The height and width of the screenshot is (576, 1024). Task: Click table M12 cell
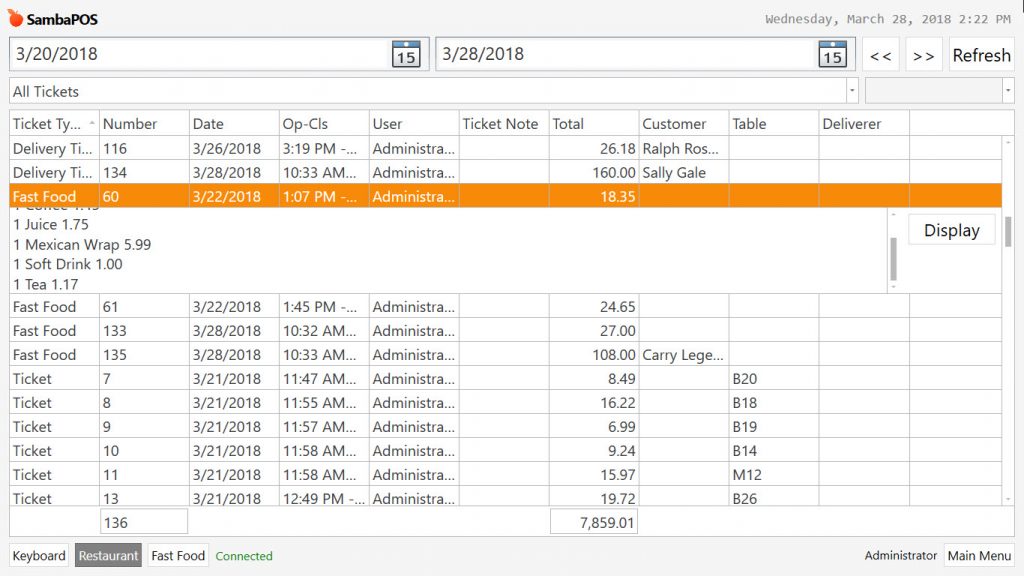(774, 475)
